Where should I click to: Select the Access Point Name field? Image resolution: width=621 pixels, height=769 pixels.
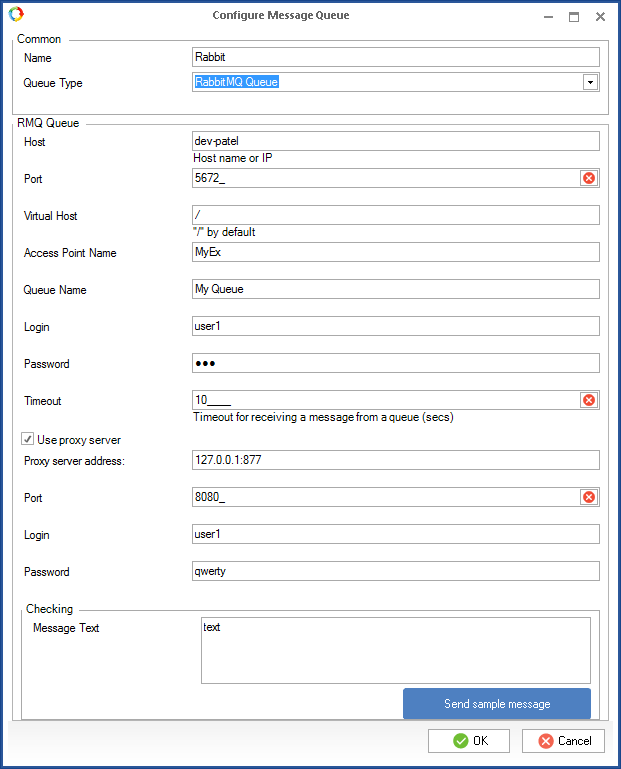(395, 252)
